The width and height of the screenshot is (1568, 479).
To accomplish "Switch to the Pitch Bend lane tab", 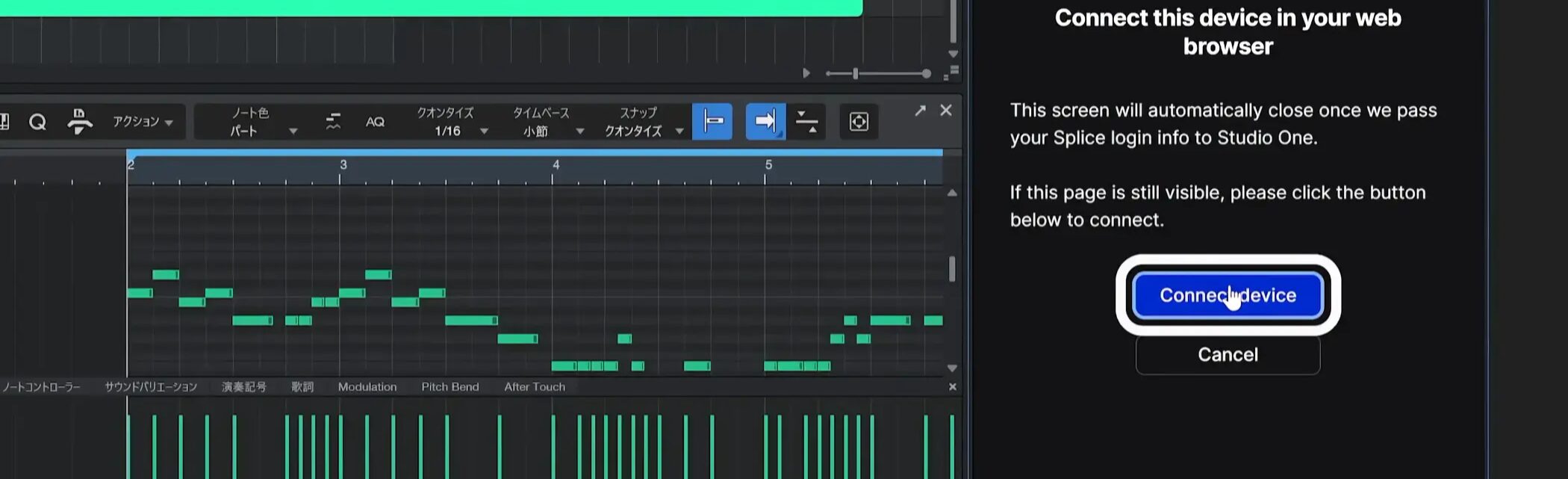I will tap(449, 386).
